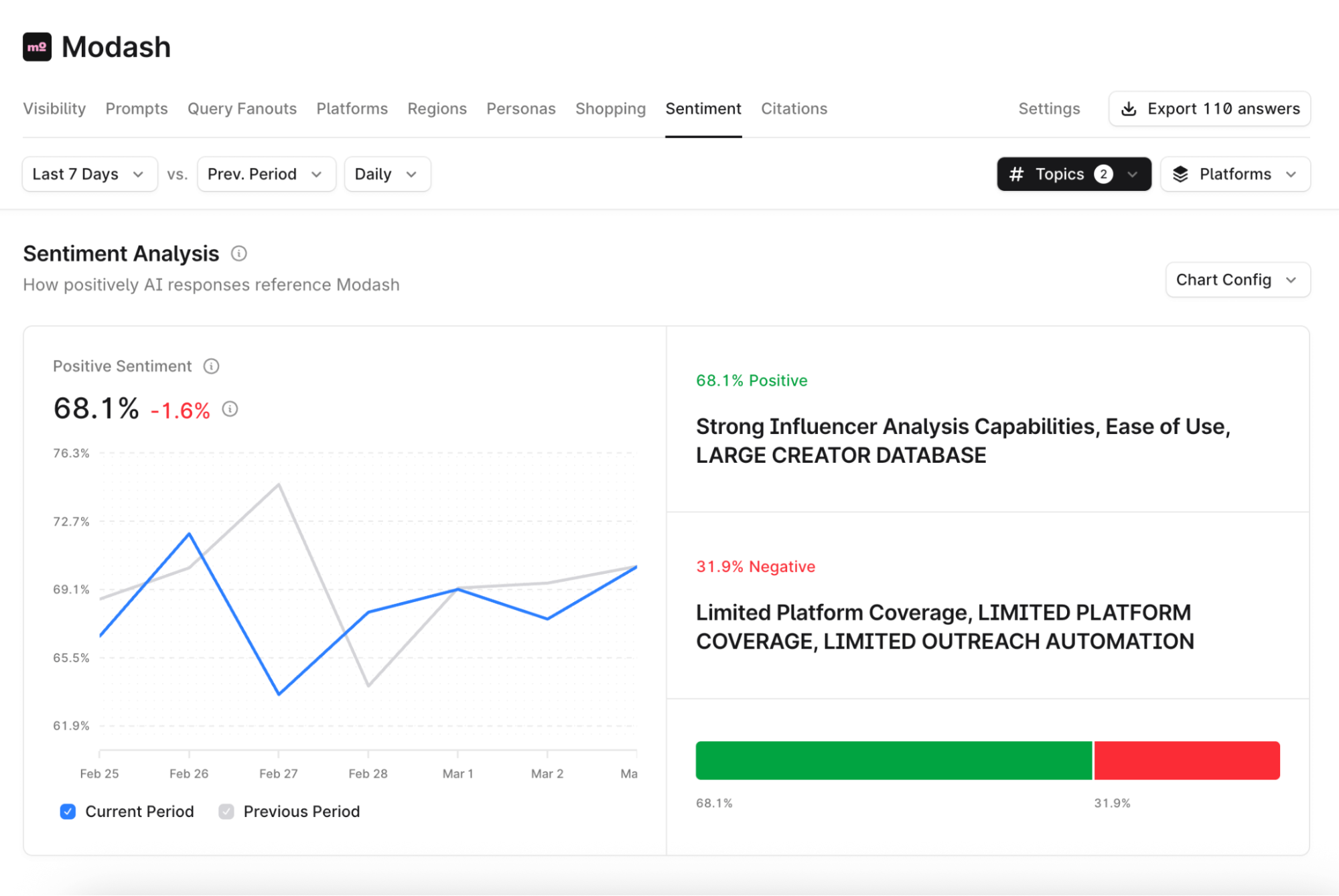Open the Last 7 Days date selector
The width and height of the screenshot is (1339, 896).
coord(89,174)
